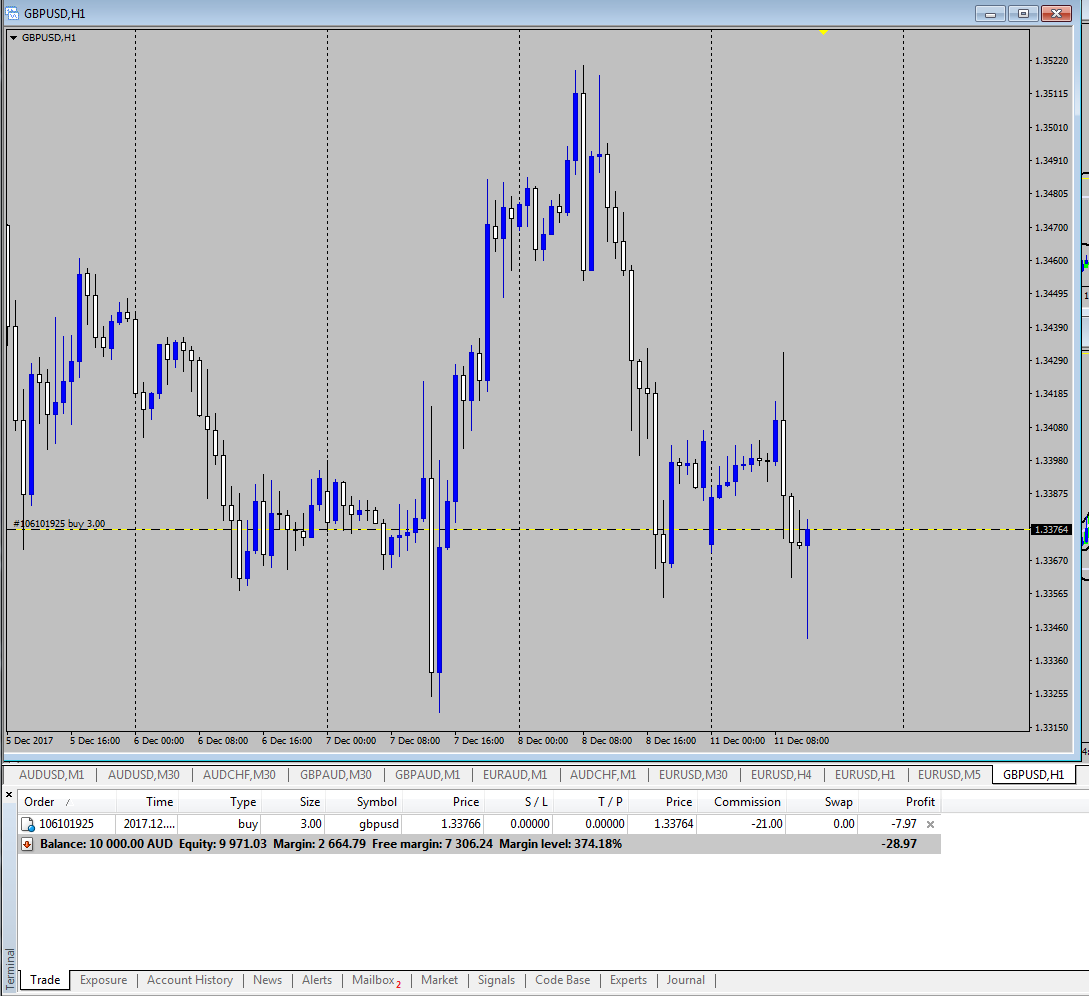Sort orders by Profit column header
The width and height of the screenshot is (1089, 996).
pyautogui.click(x=900, y=802)
